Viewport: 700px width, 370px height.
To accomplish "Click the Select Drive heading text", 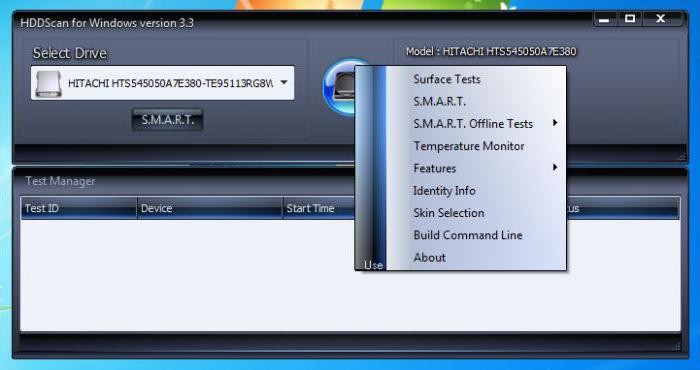I will (70, 53).
